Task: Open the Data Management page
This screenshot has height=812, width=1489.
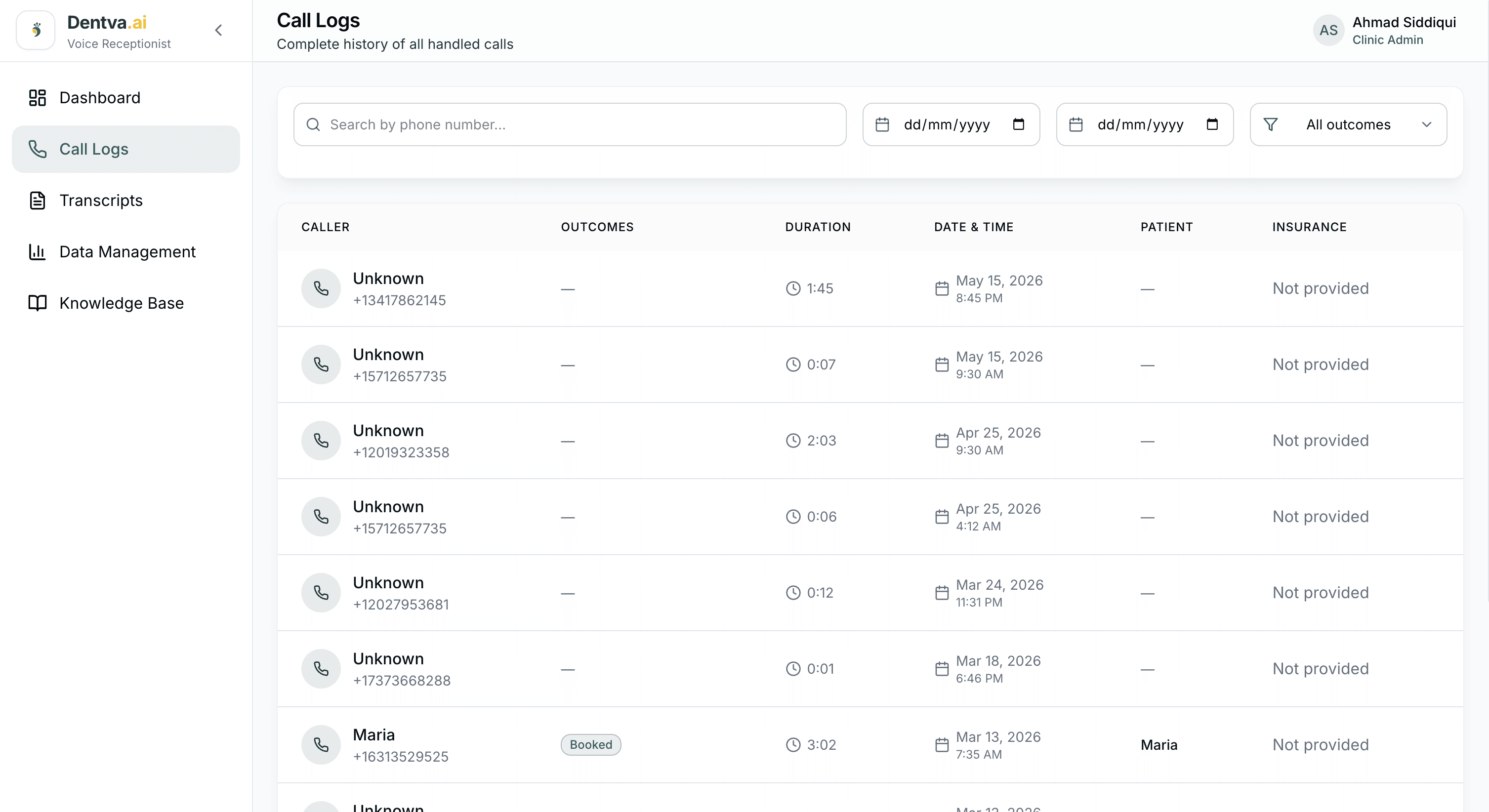Action: [125, 252]
